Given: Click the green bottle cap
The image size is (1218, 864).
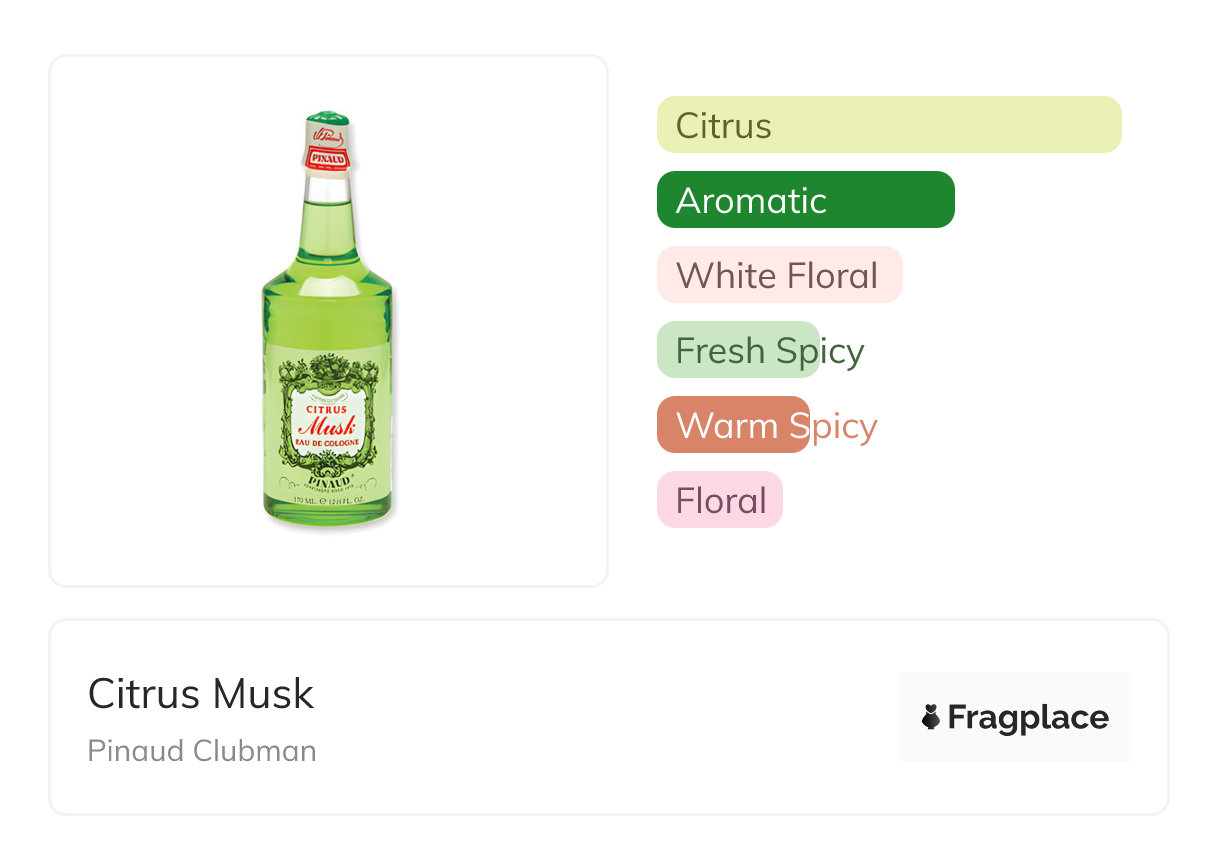Looking at the screenshot, I should (x=327, y=119).
